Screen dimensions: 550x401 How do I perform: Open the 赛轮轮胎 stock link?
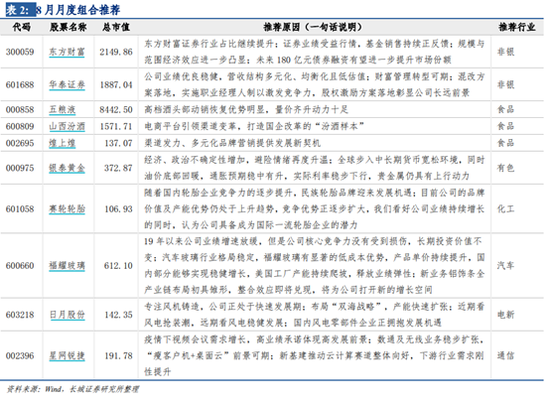pos(67,209)
